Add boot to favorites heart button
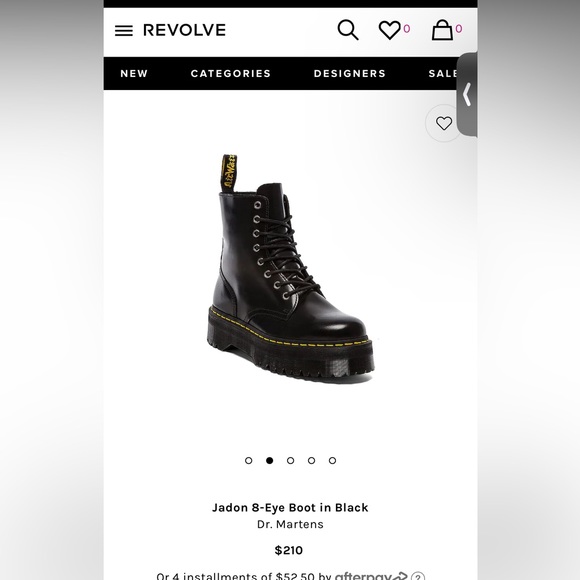This screenshot has height=580, width=580. click(444, 123)
